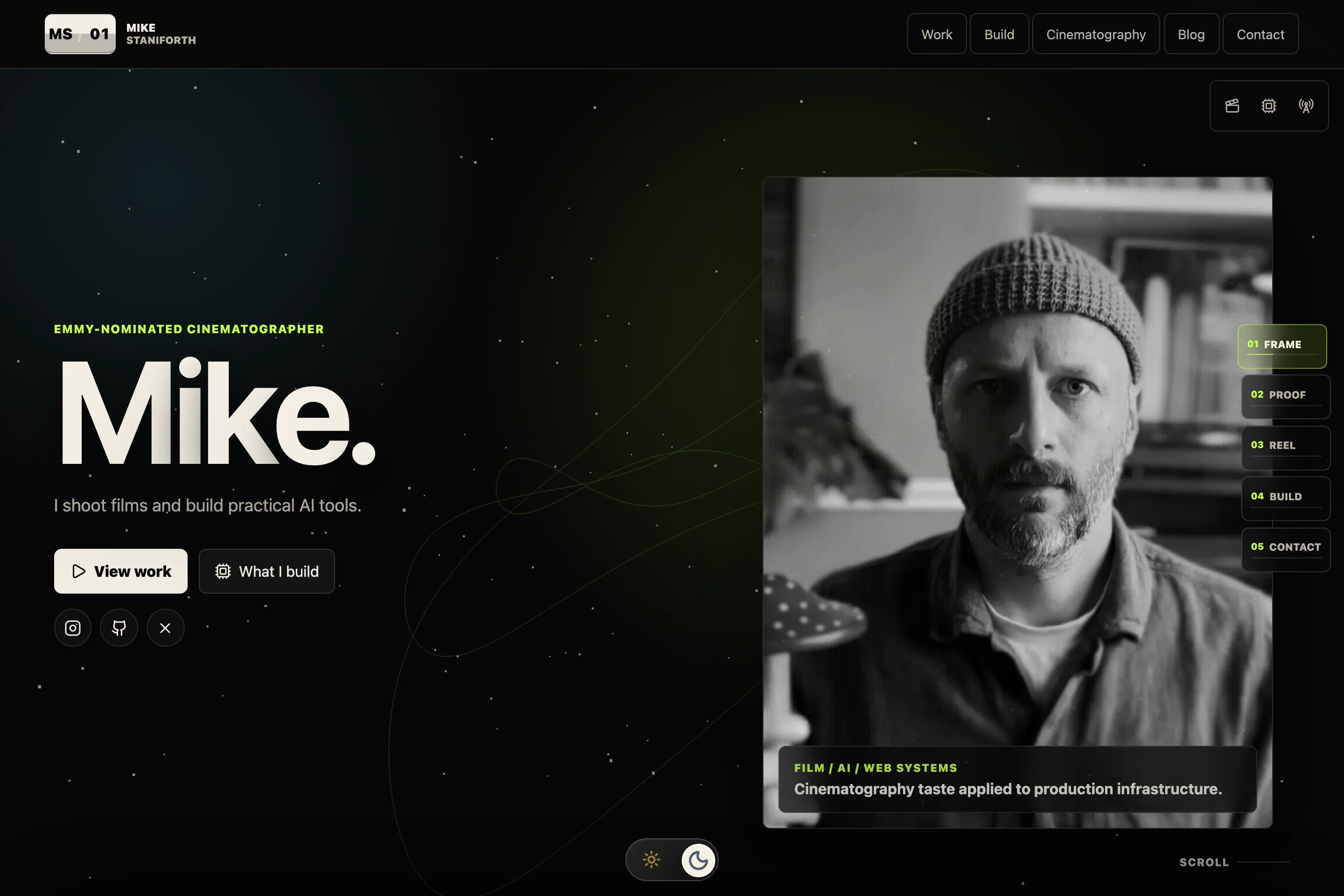Jump to 03 Reel section
Screen dimensions: 1344x896
point(1285,448)
